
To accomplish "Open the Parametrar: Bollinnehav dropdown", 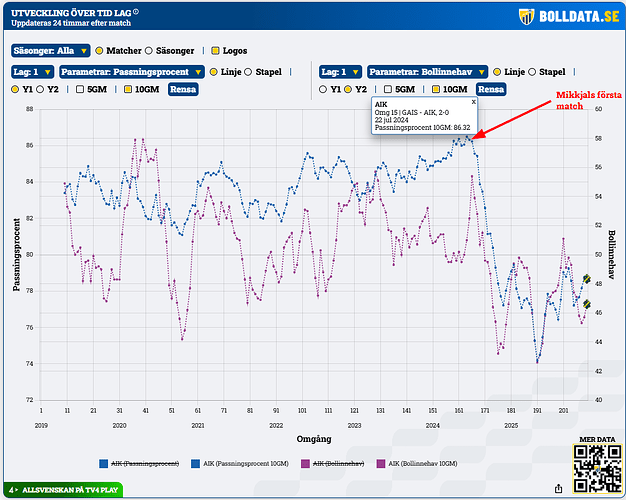I will point(426,72).
